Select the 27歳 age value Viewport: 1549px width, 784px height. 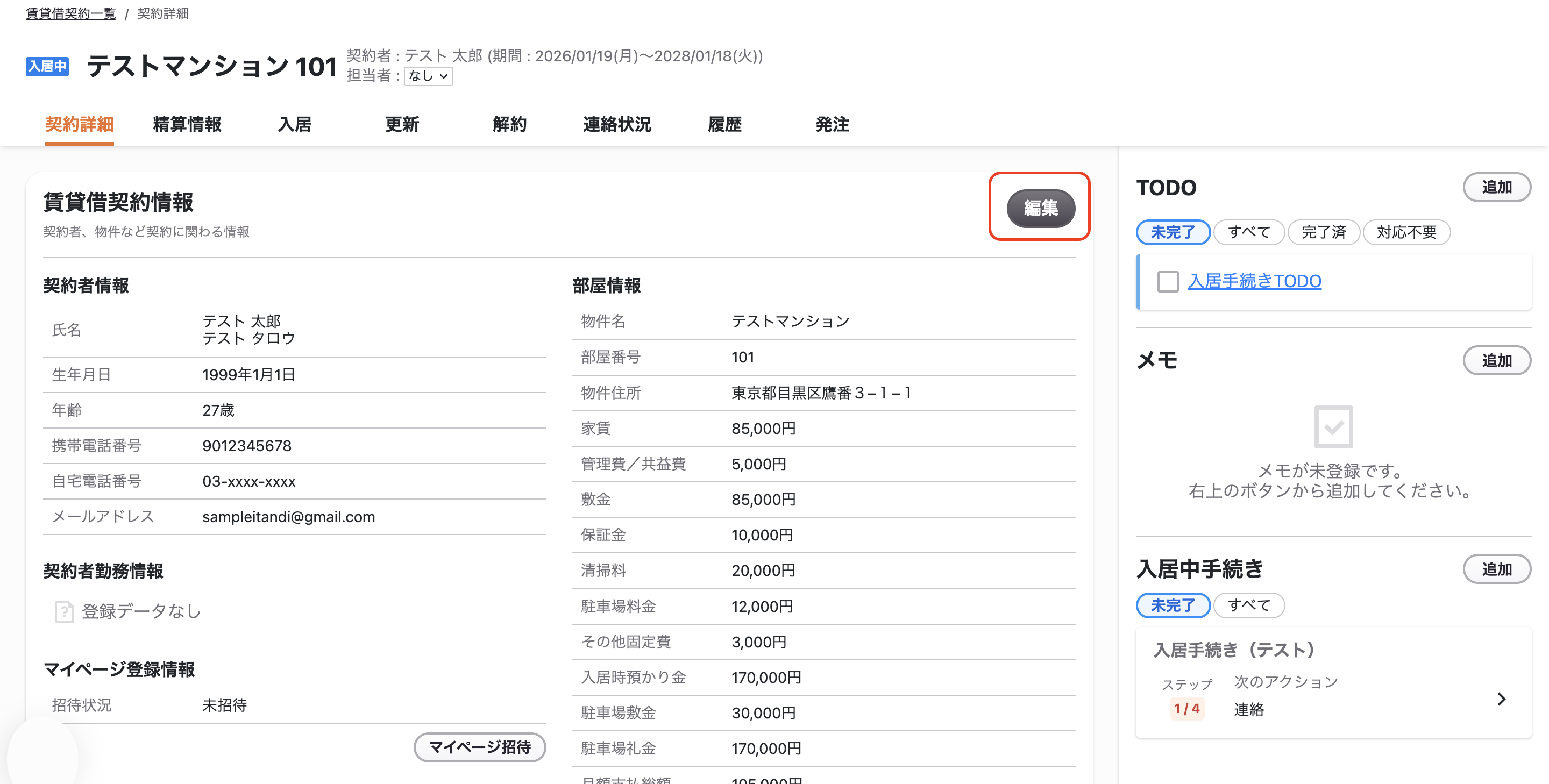tap(218, 410)
